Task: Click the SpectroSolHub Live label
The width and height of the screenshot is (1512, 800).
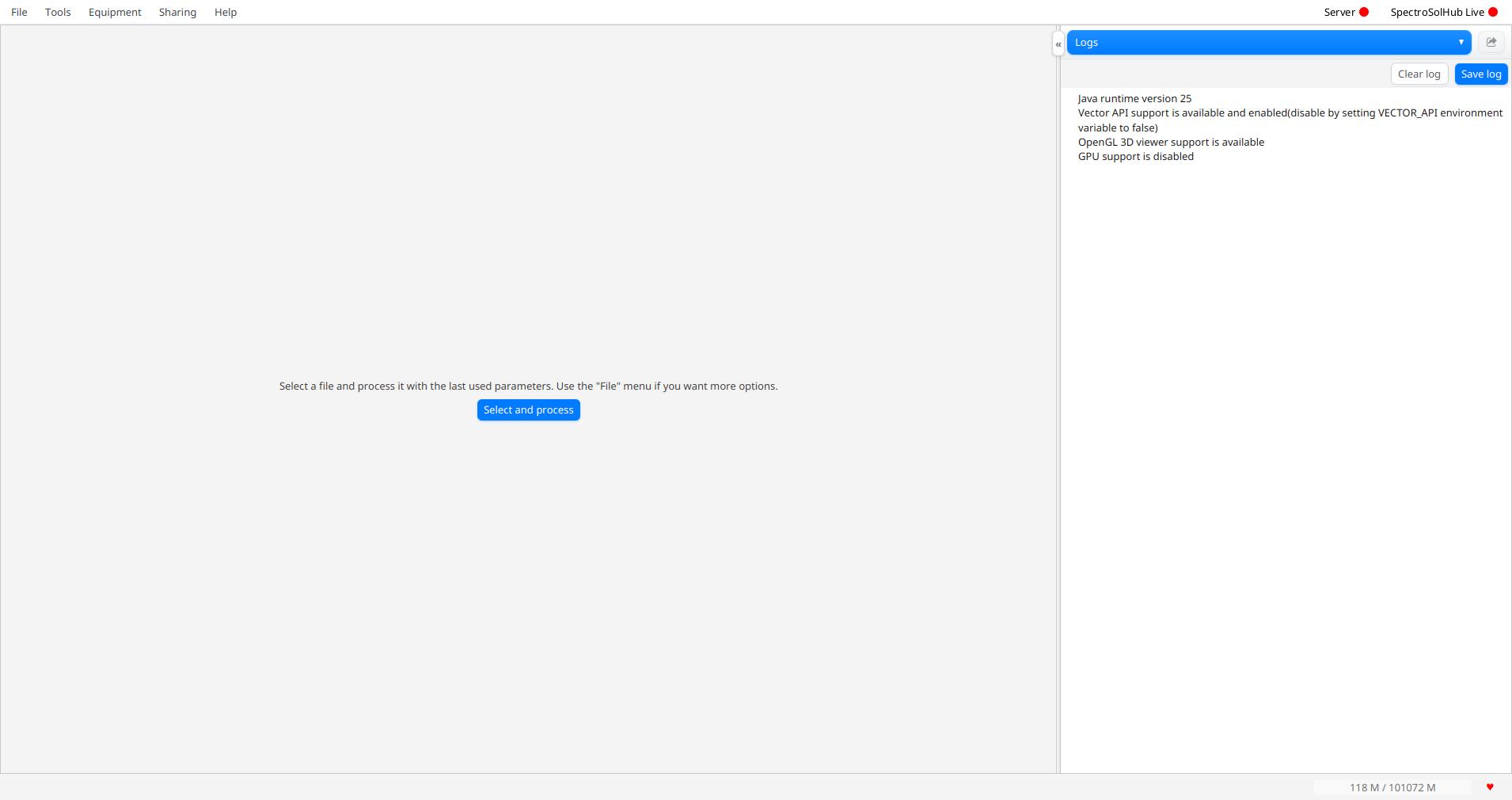Action: pos(1437,12)
